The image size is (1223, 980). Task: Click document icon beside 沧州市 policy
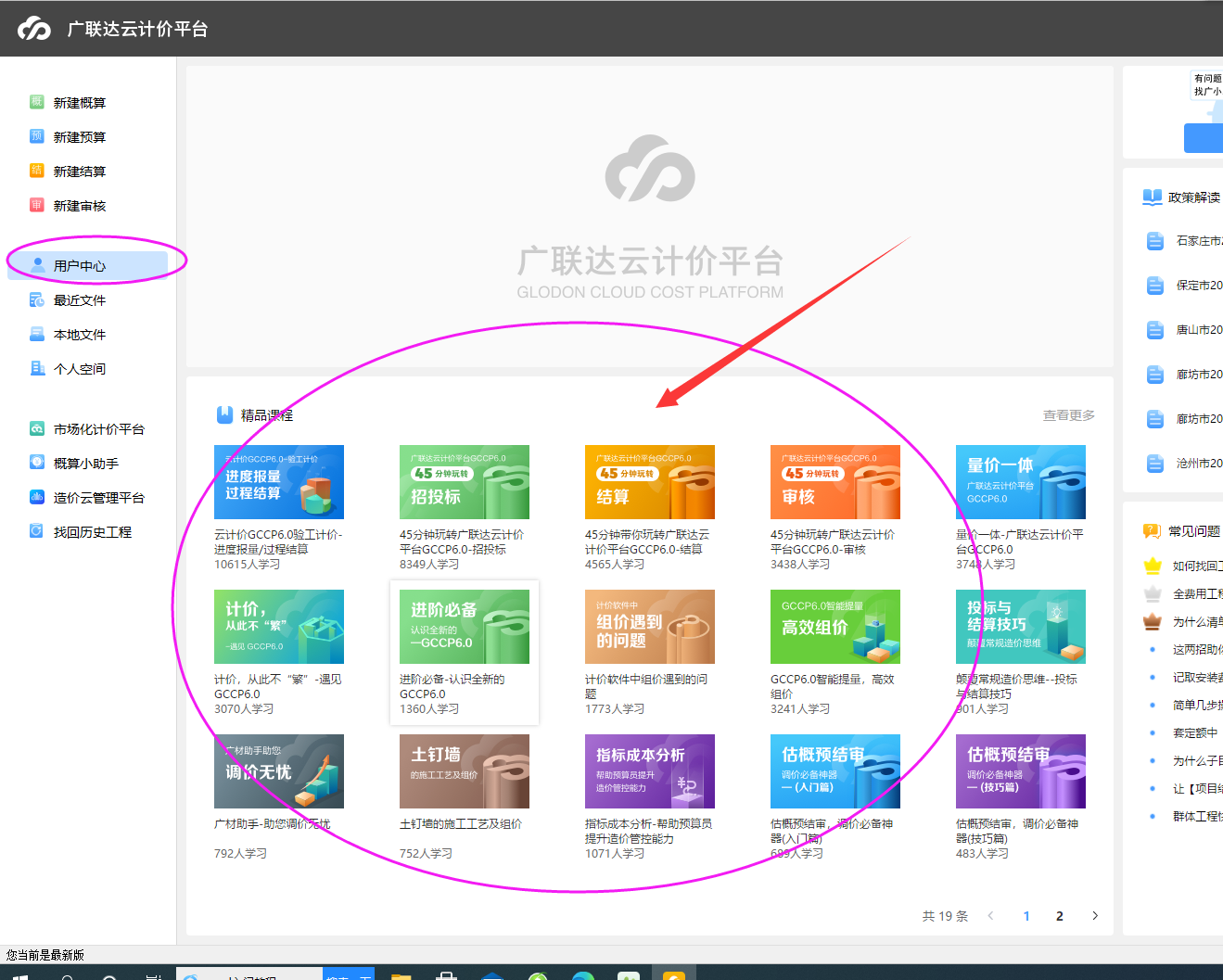[x=1155, y=464]
